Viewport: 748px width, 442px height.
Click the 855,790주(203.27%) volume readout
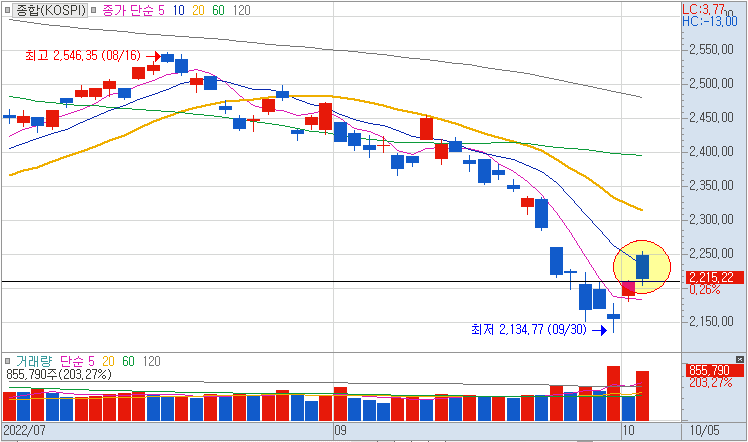tap(59, 374)
